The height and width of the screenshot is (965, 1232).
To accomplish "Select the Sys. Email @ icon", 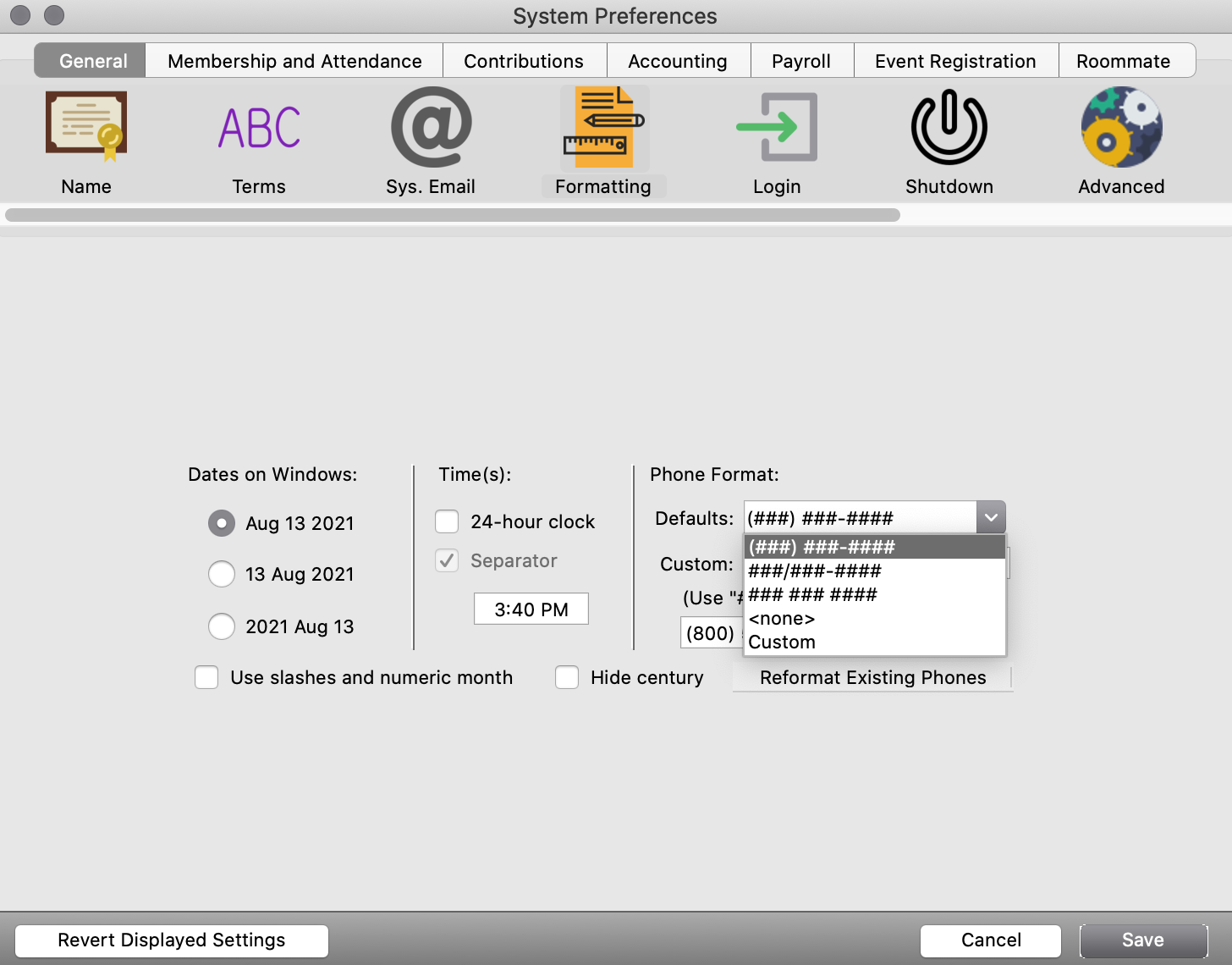I will (x=431, y=127).
